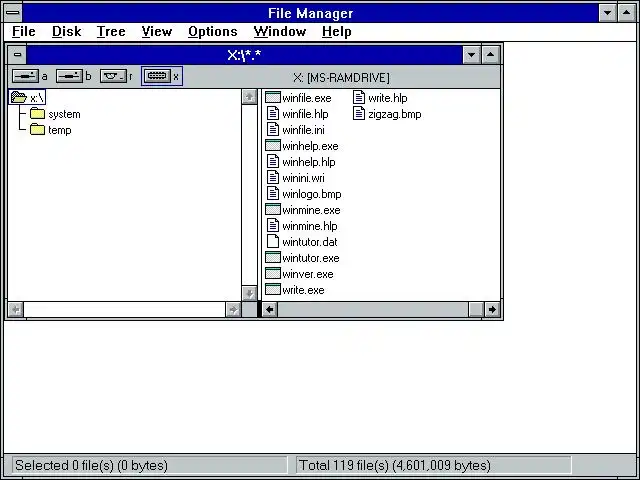Image resolution: width=640 pixels, height=480 pixels.
Task: Click the winhelp.hlp document icon
Action: coord(273,162)
